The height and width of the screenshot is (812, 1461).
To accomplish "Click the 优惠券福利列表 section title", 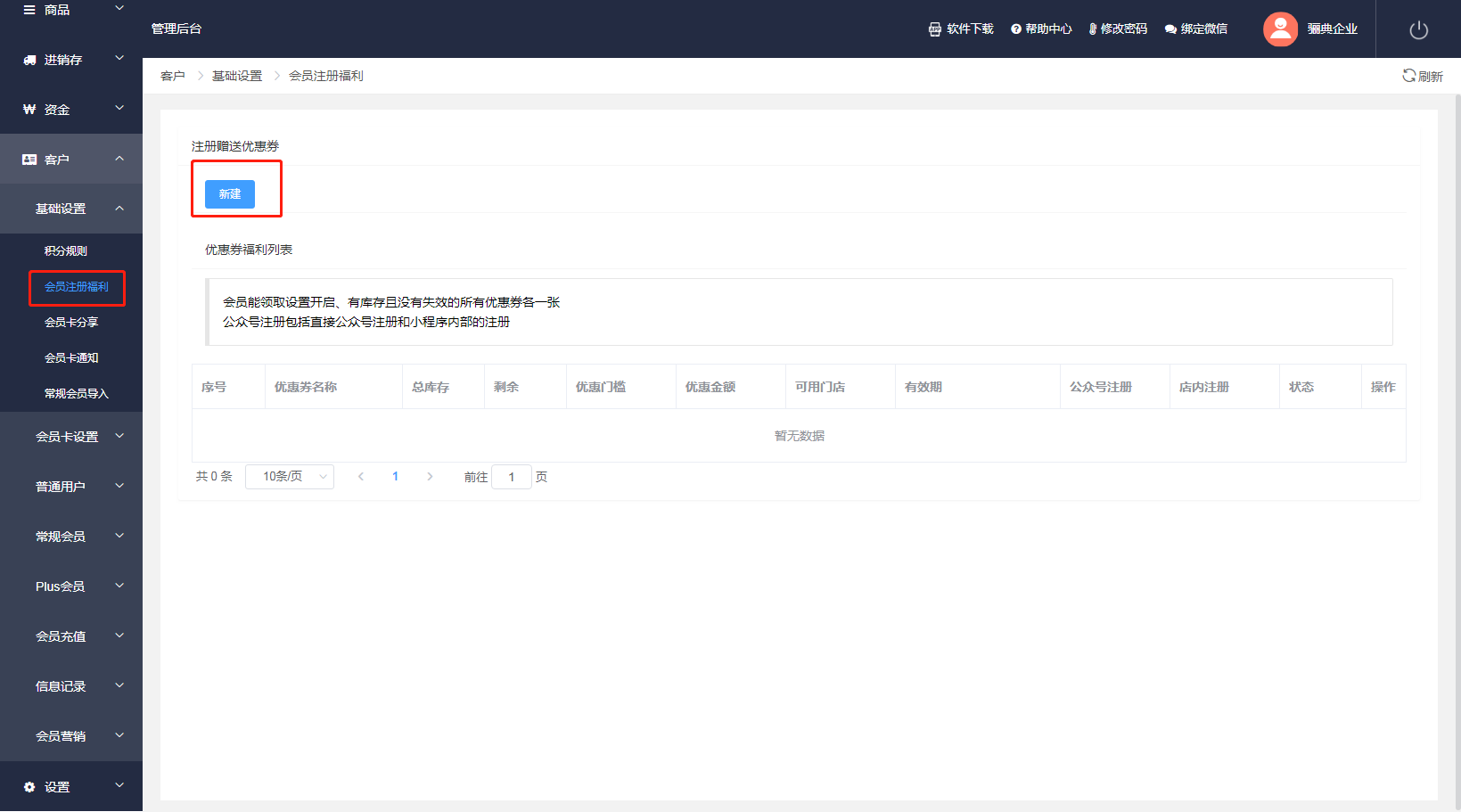I will click(249, 250).
